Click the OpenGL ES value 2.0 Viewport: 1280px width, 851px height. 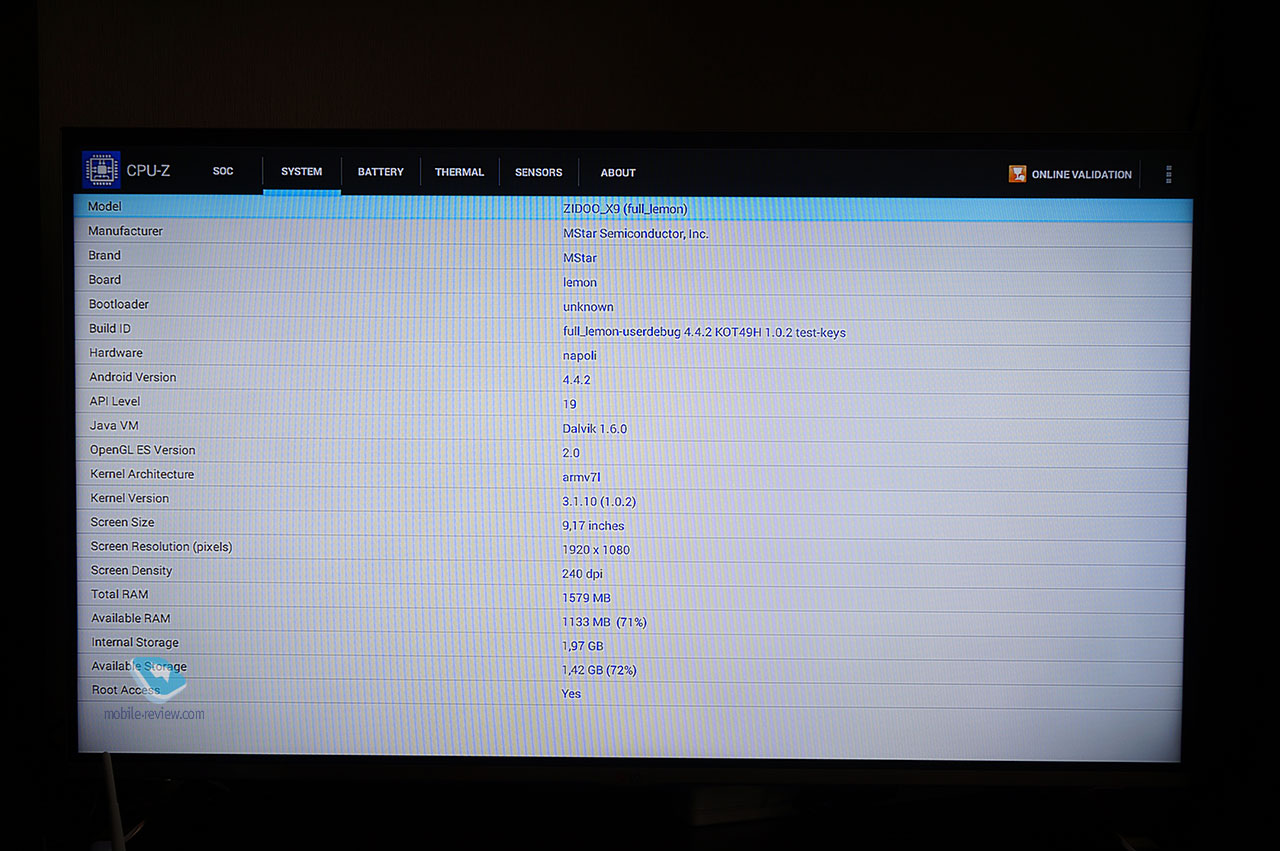point(571,453)
